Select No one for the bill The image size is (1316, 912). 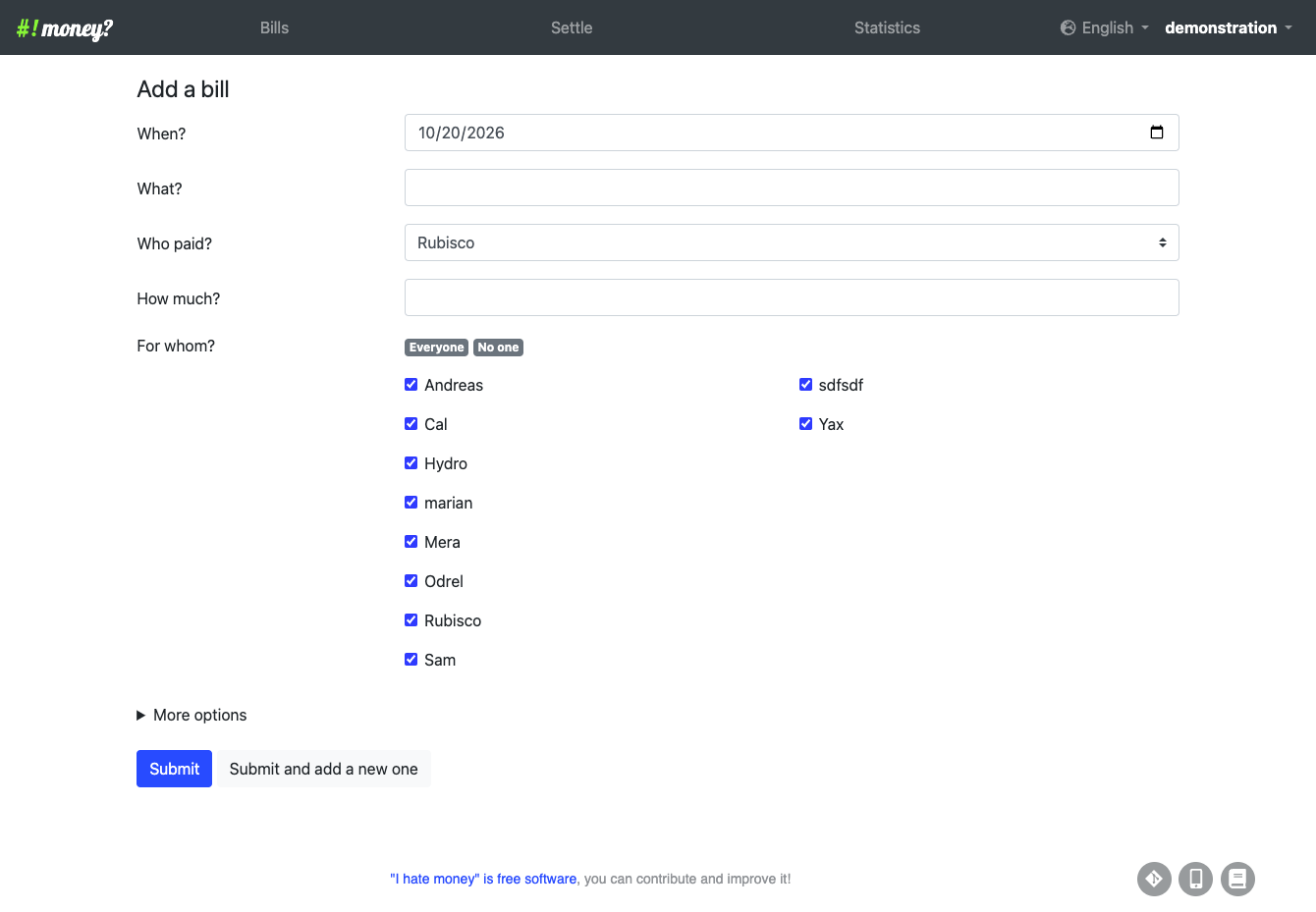coord(498,348)
